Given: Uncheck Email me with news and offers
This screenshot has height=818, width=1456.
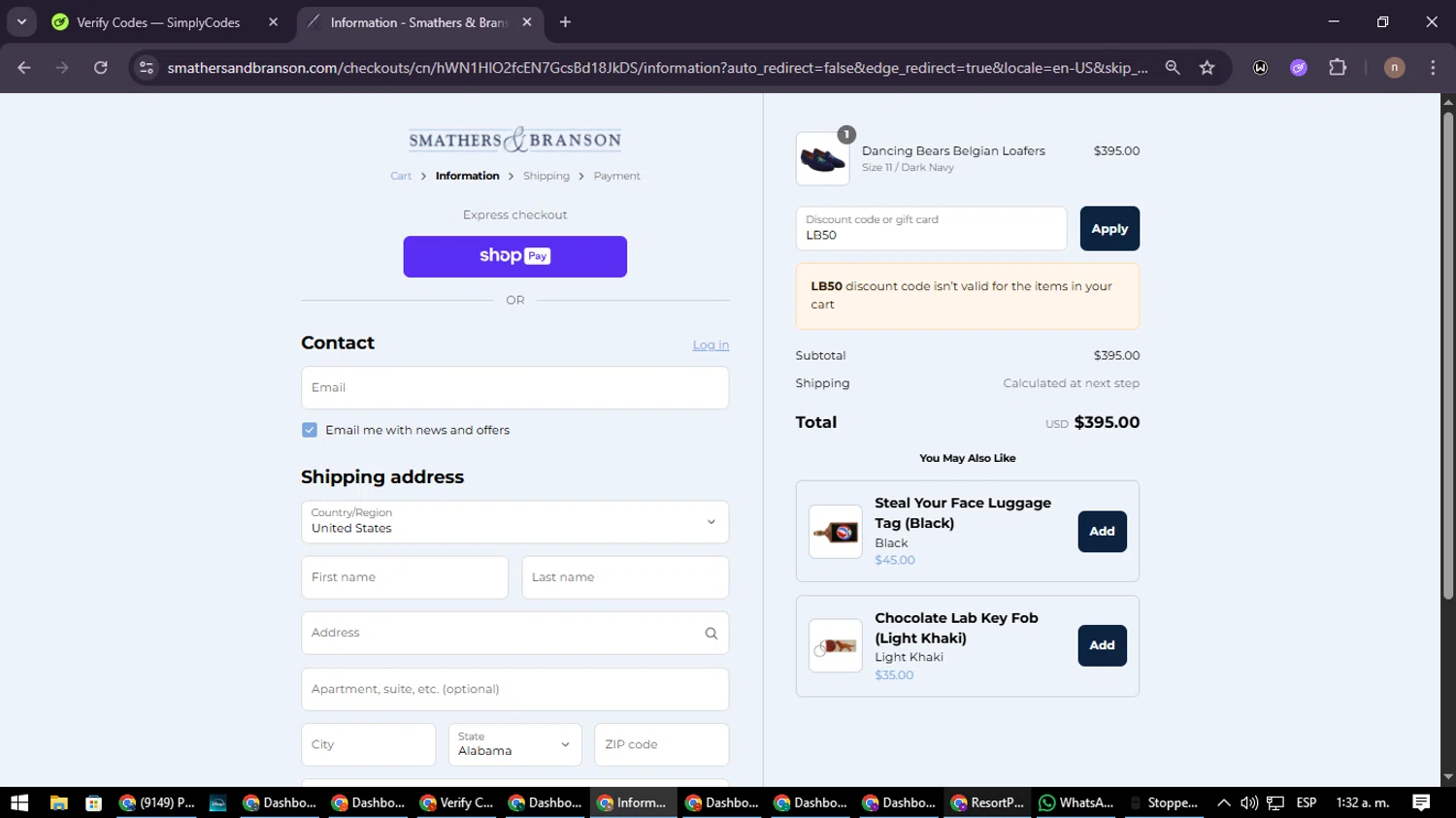Looking at the screenshot, I should coord(310,430).
